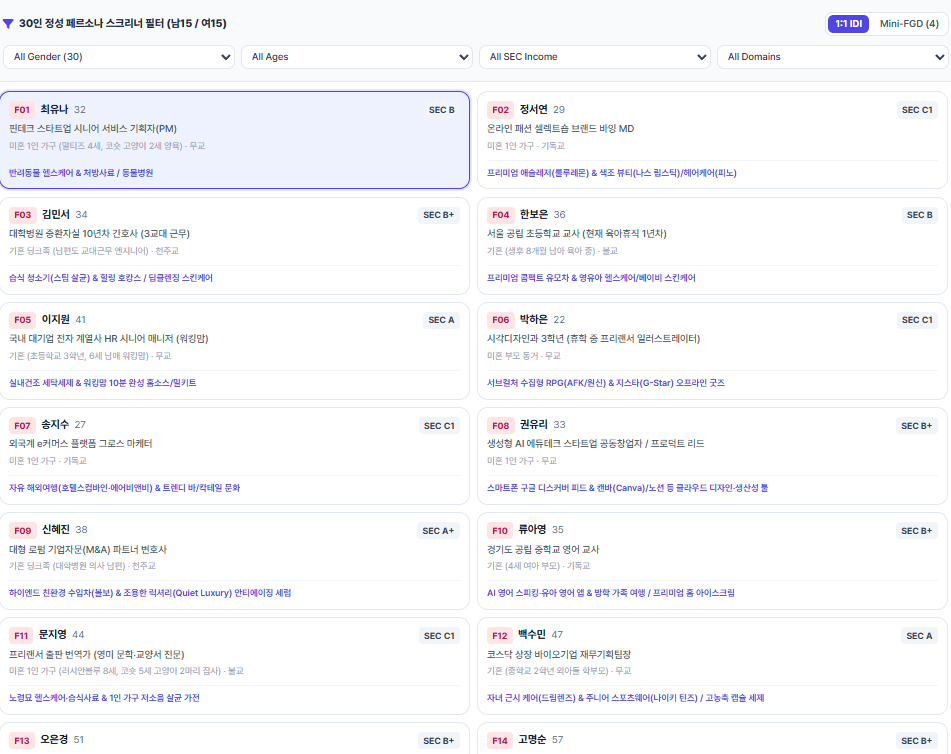Click the F07 badge on 송지수's card
Screen dimensions: 951x754
[22, 425]
